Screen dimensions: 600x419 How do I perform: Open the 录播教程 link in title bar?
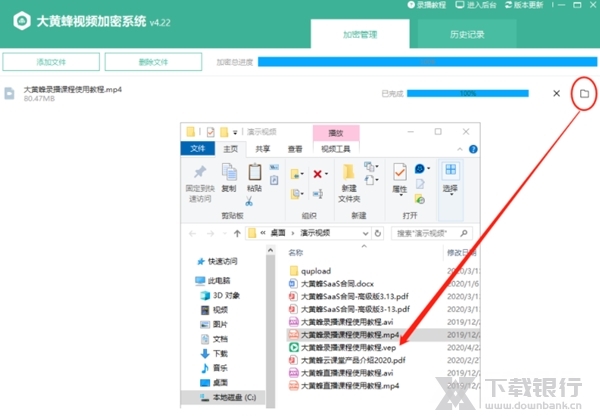coord(427,5)
